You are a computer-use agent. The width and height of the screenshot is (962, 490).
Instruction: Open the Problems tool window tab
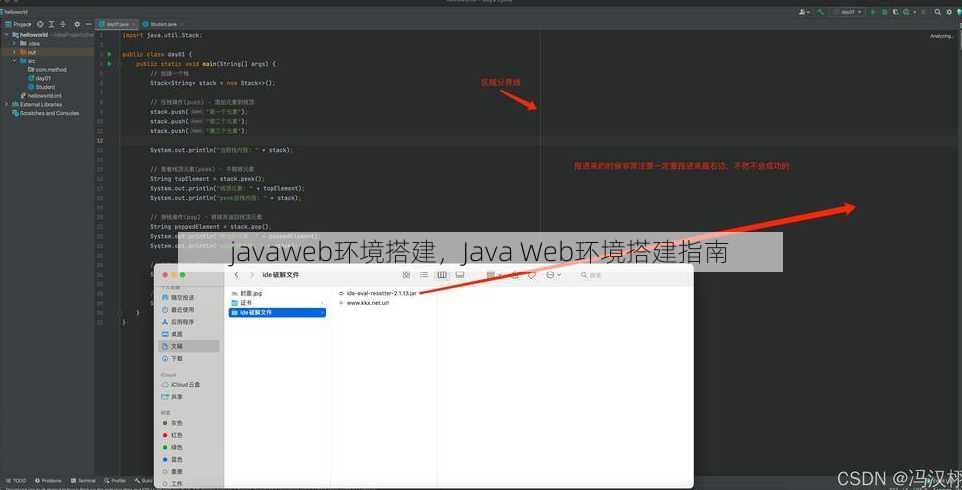point(48,481)
